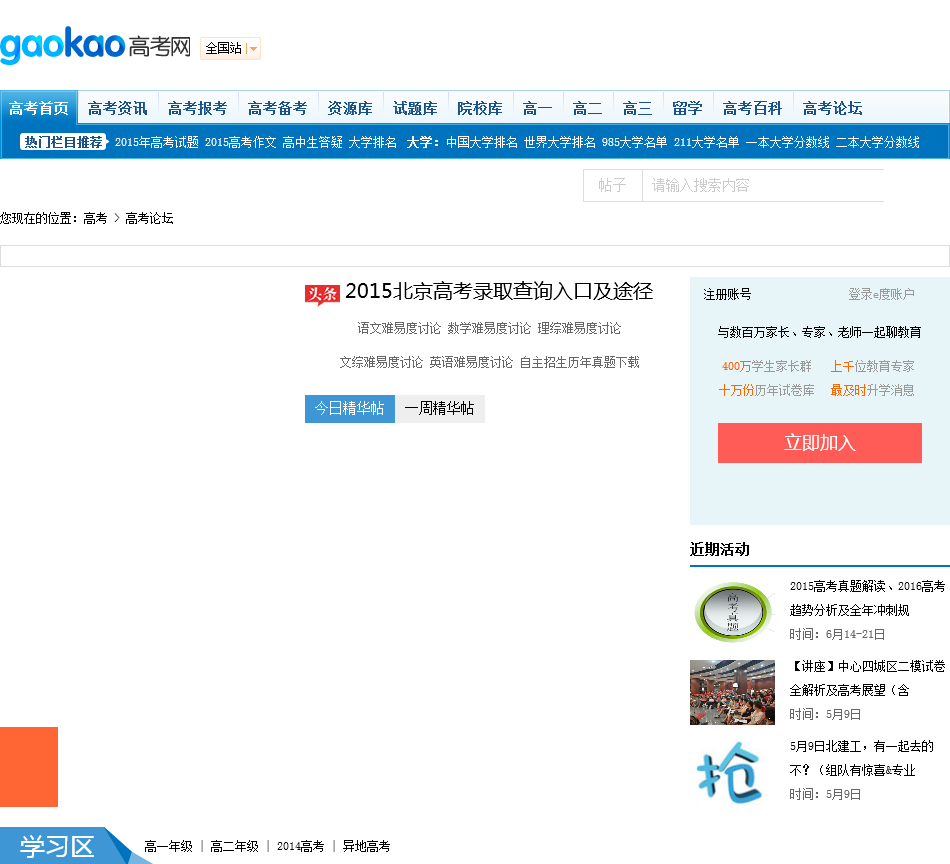Open the 高中生答疑 link
The height and width of the screenshot is (864, 950).
coord(313,142)
